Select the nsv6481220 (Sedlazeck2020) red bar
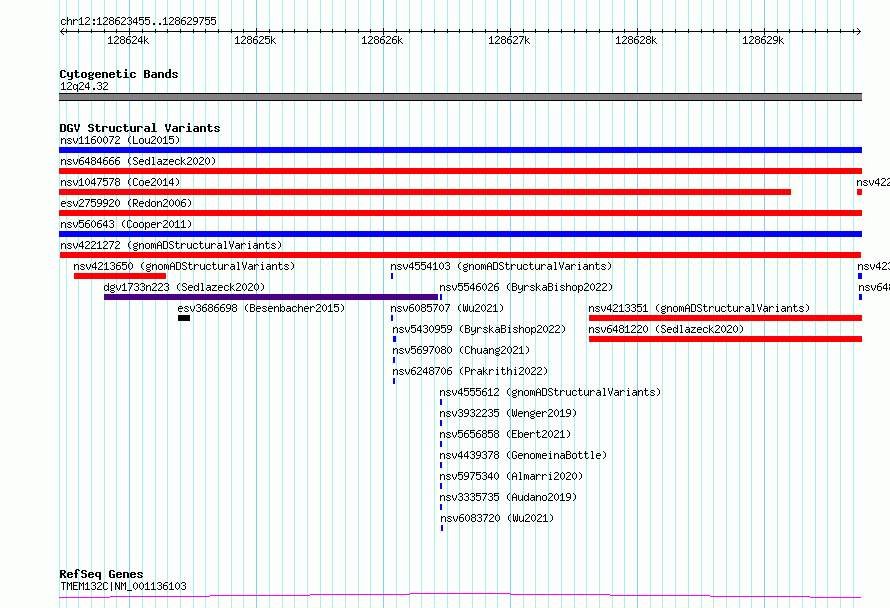 [x=725, y=339]
